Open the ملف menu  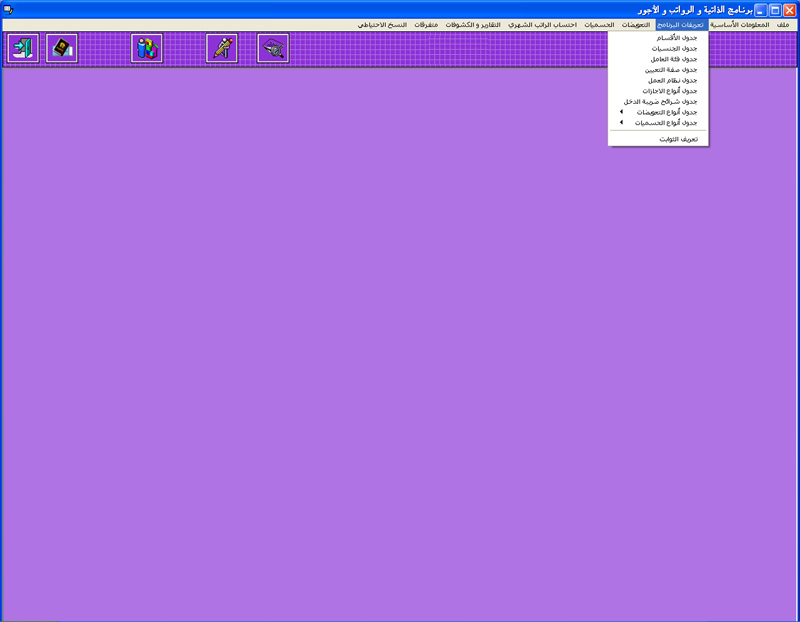pyautogui.click(x=782, y=24)
